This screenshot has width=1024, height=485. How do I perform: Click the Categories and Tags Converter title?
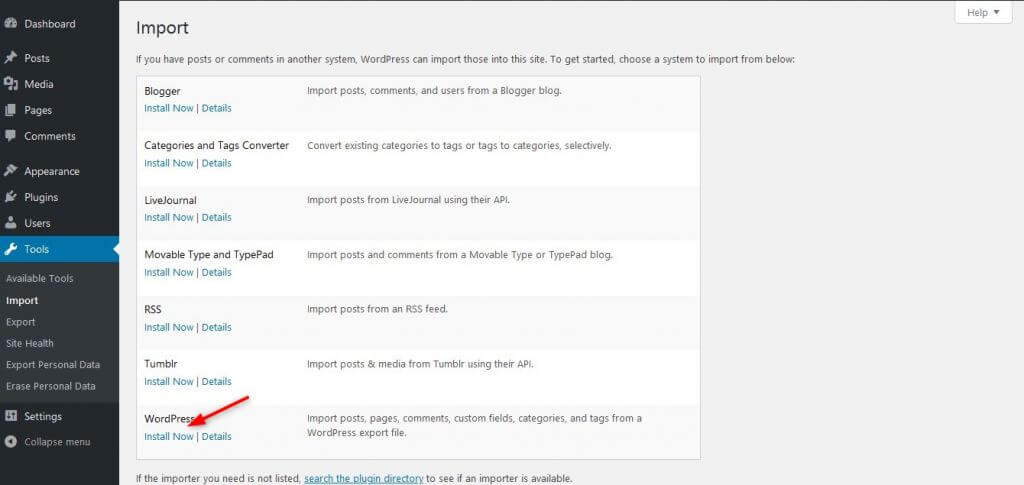tap(217, 146)
